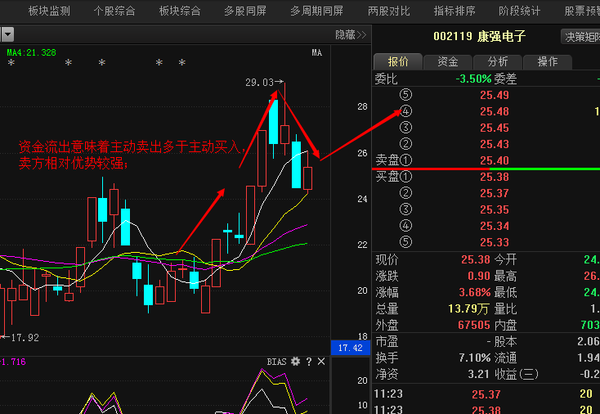
Task: Switch to 分析 tab
Action: (498, 62)
